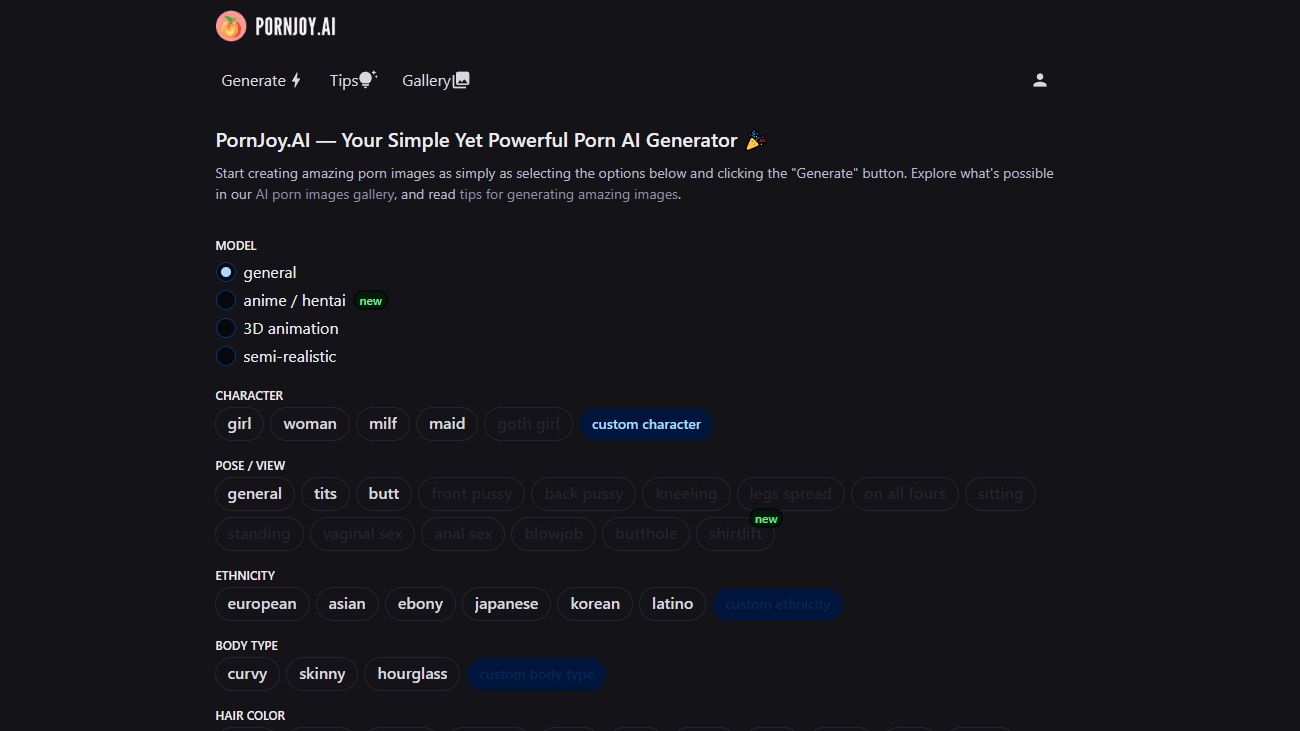
Task: Click the Gallery pictures icon
Action: point(461,81)
